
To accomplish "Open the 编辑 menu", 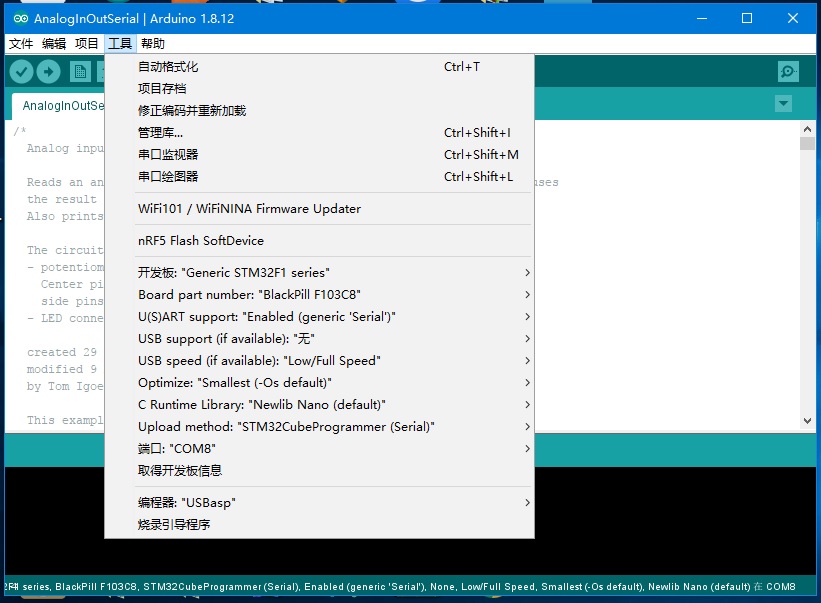I will 54,43.
